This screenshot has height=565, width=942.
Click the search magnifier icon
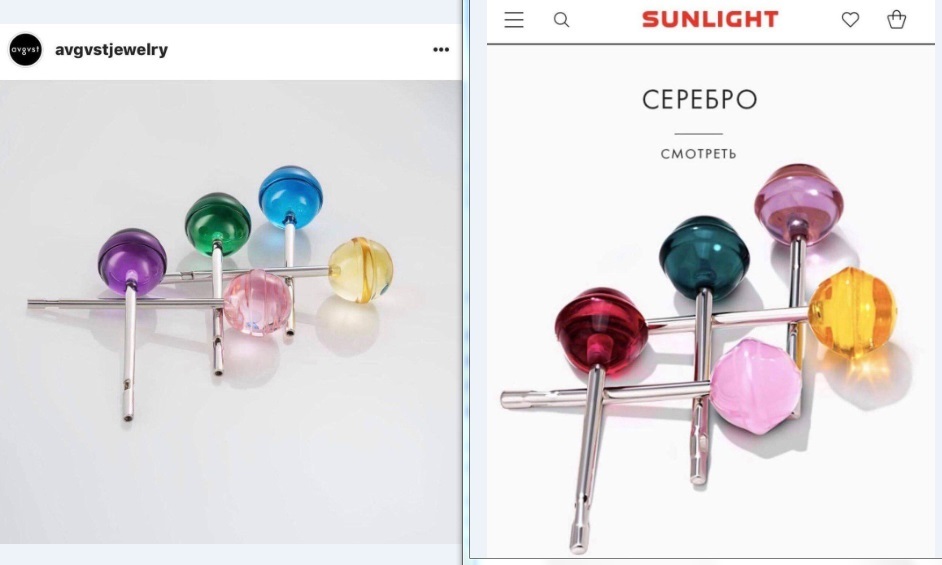click(561, 20)
